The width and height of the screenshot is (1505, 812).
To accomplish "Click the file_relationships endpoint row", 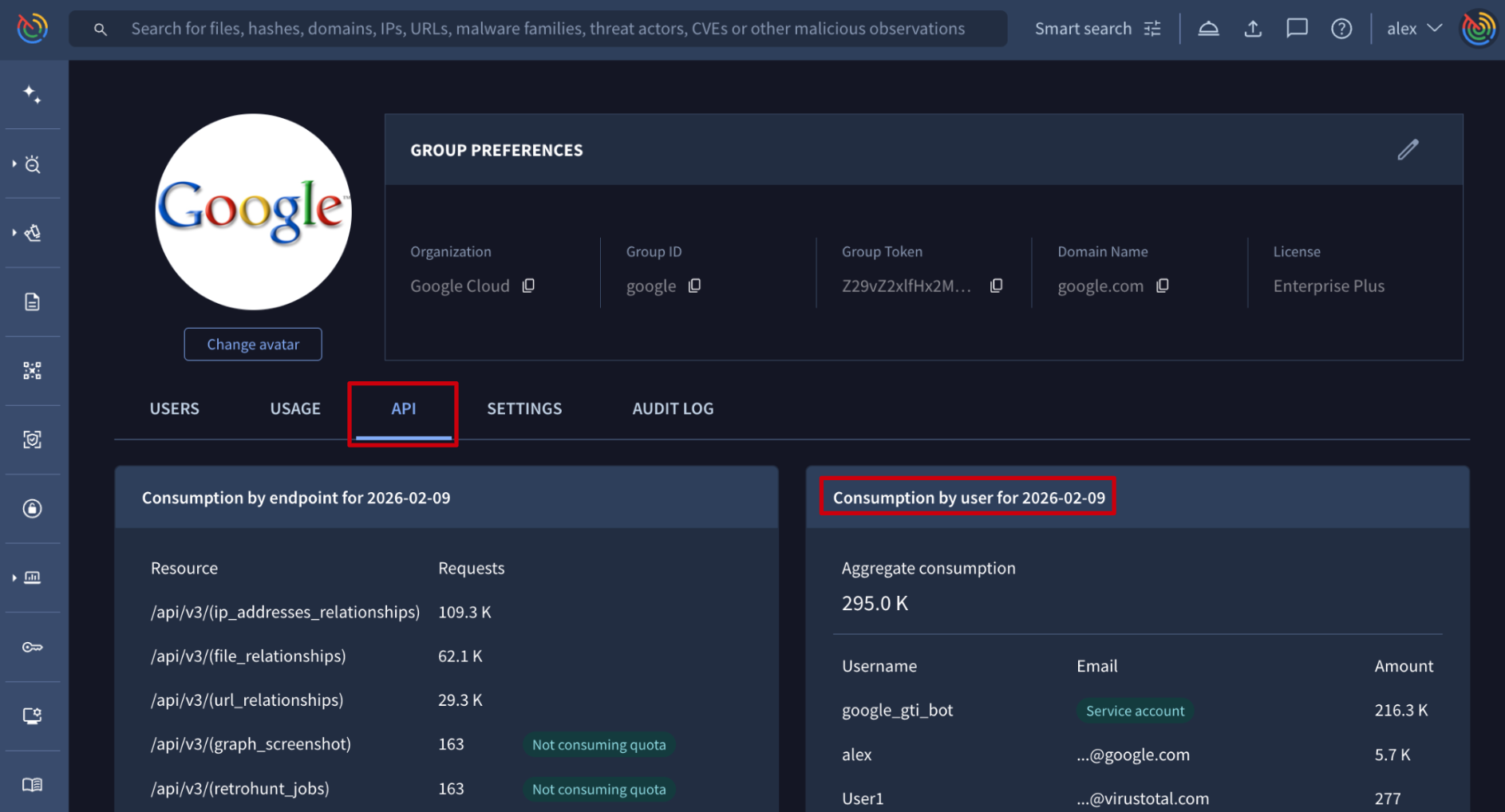I will [446, 656].
